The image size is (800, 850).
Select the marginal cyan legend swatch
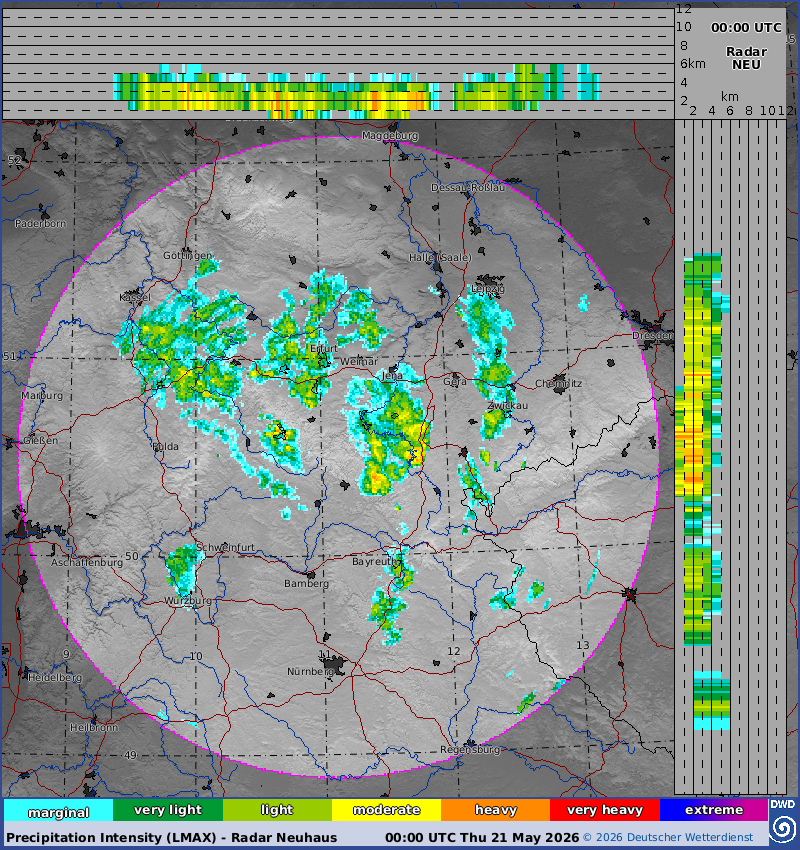click(x=59, y=810)
